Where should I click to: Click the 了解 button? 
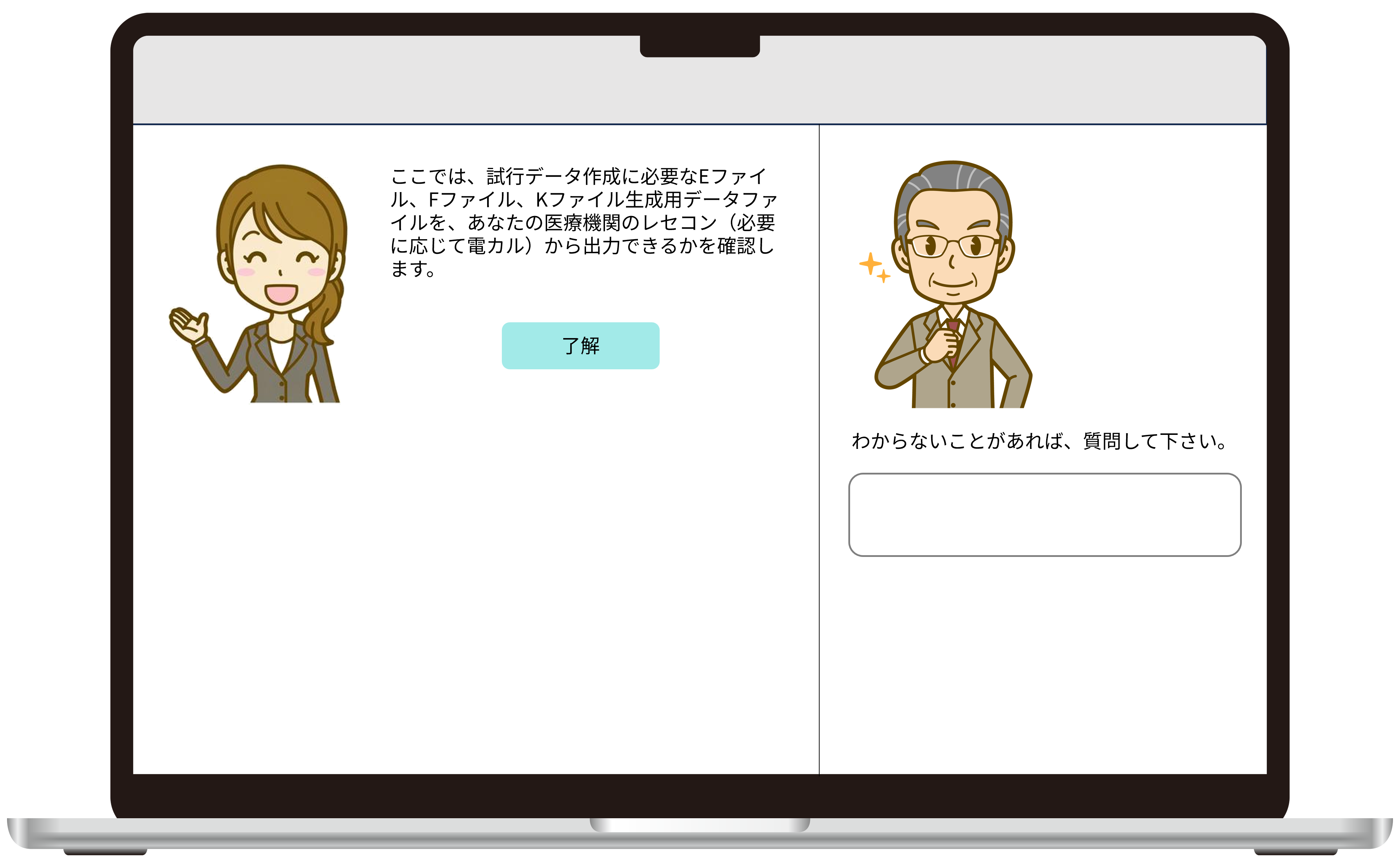tap(580, 345)
